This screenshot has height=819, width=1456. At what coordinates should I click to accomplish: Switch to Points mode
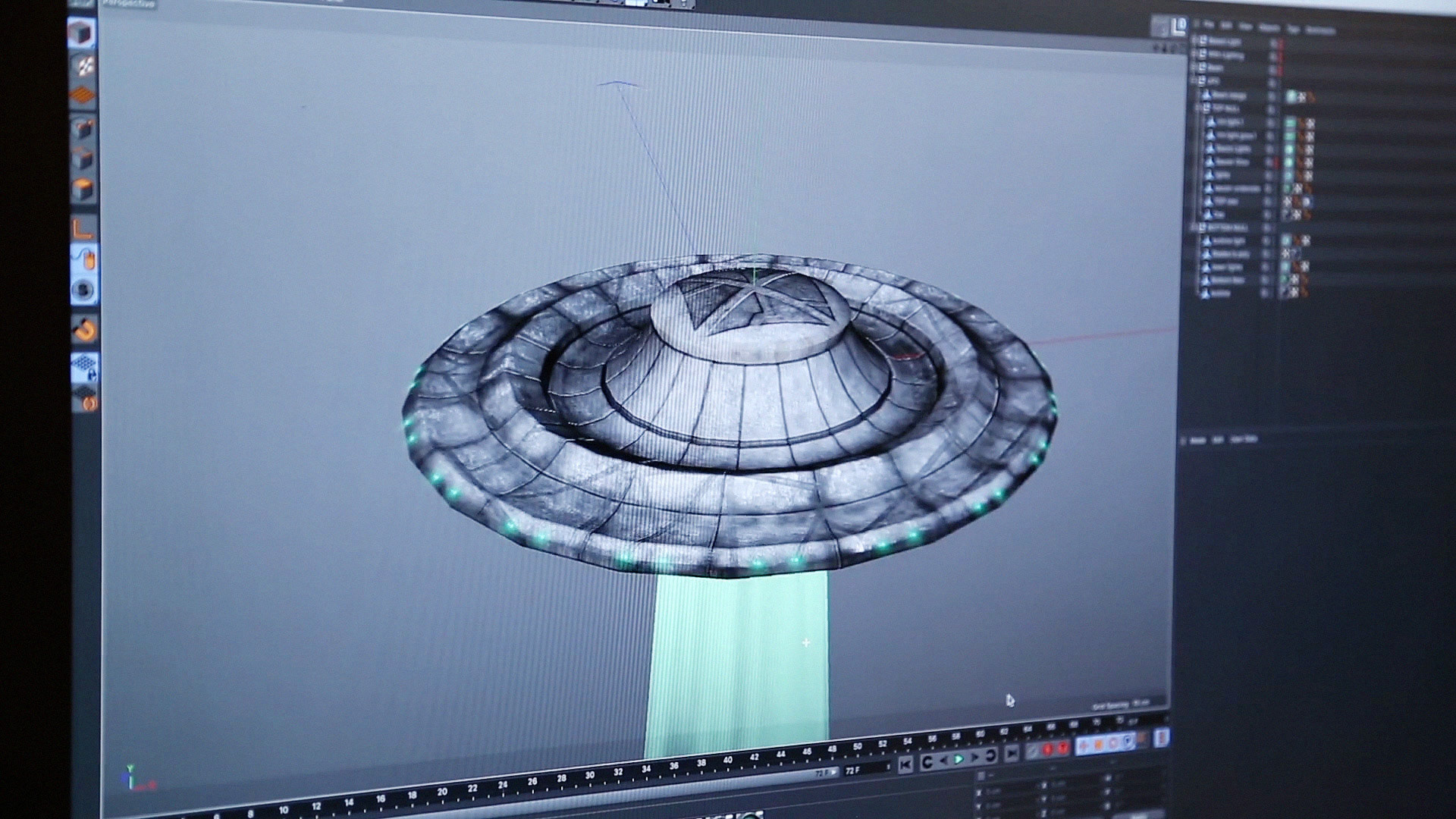[83, 129]
